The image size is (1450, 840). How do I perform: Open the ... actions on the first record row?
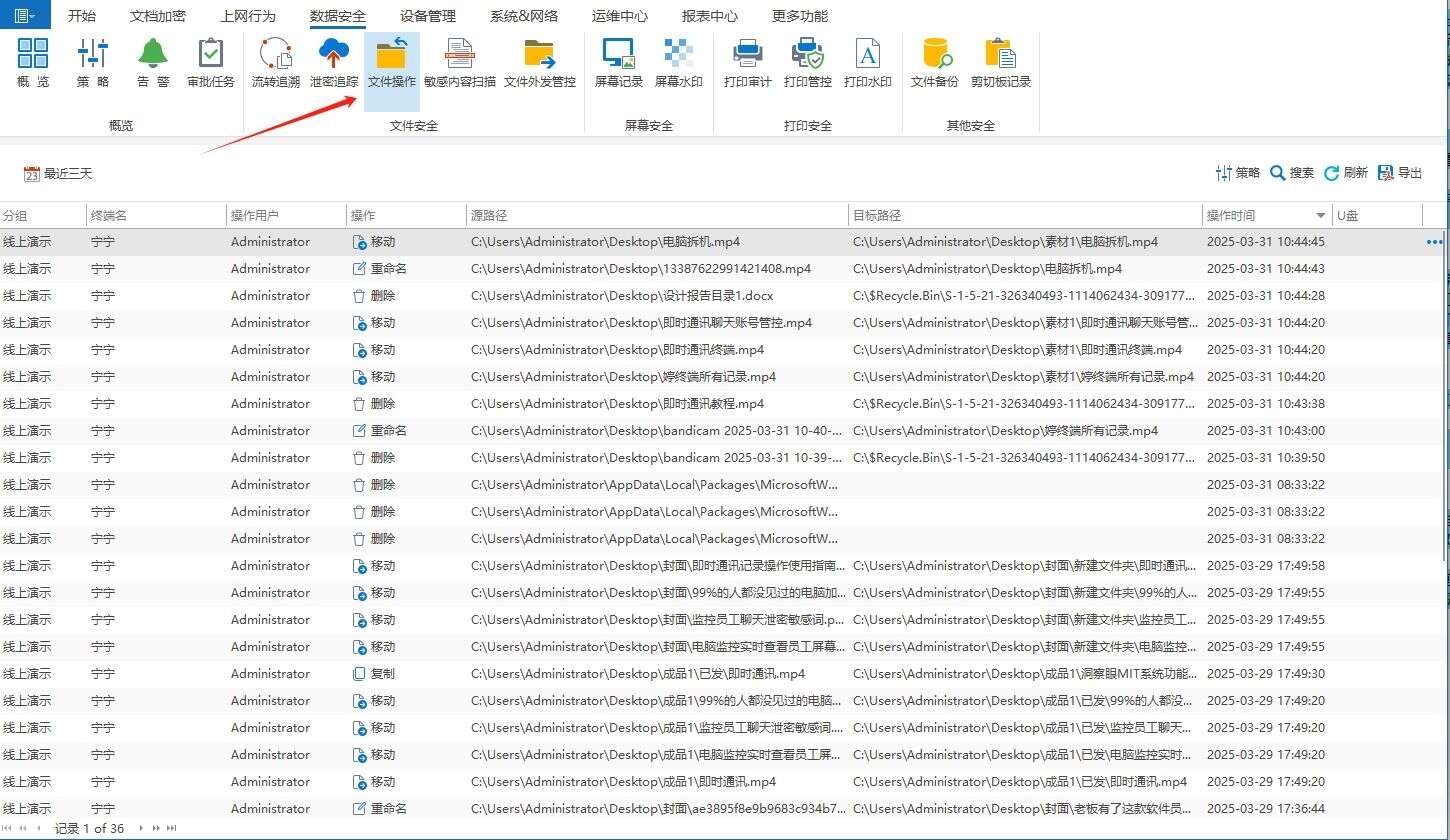tap(1434, 241)
